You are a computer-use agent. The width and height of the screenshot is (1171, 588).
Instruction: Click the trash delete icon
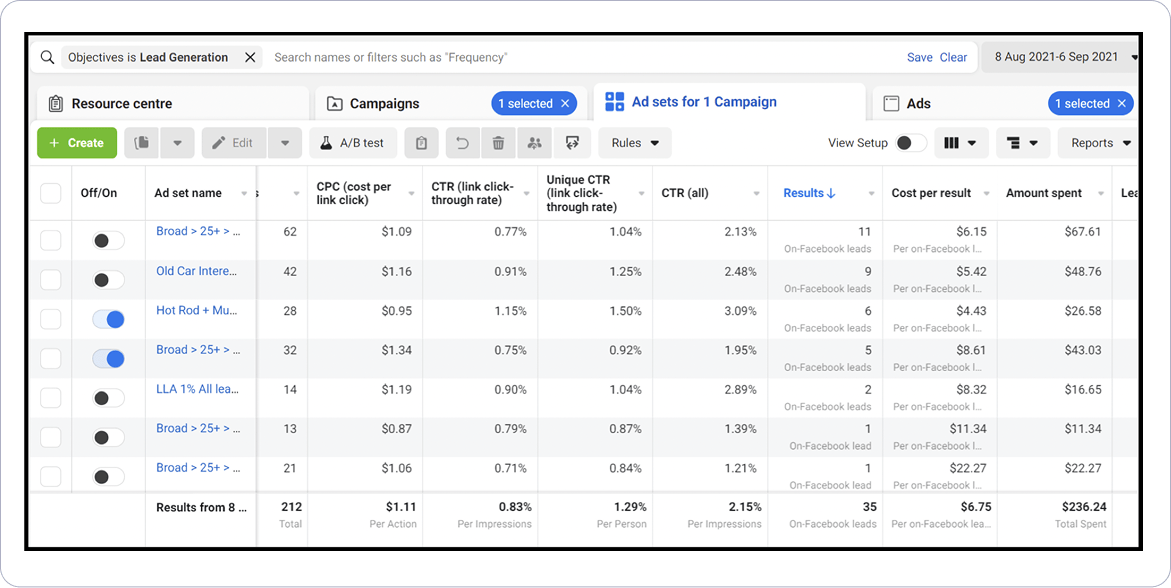pos(498,143)
